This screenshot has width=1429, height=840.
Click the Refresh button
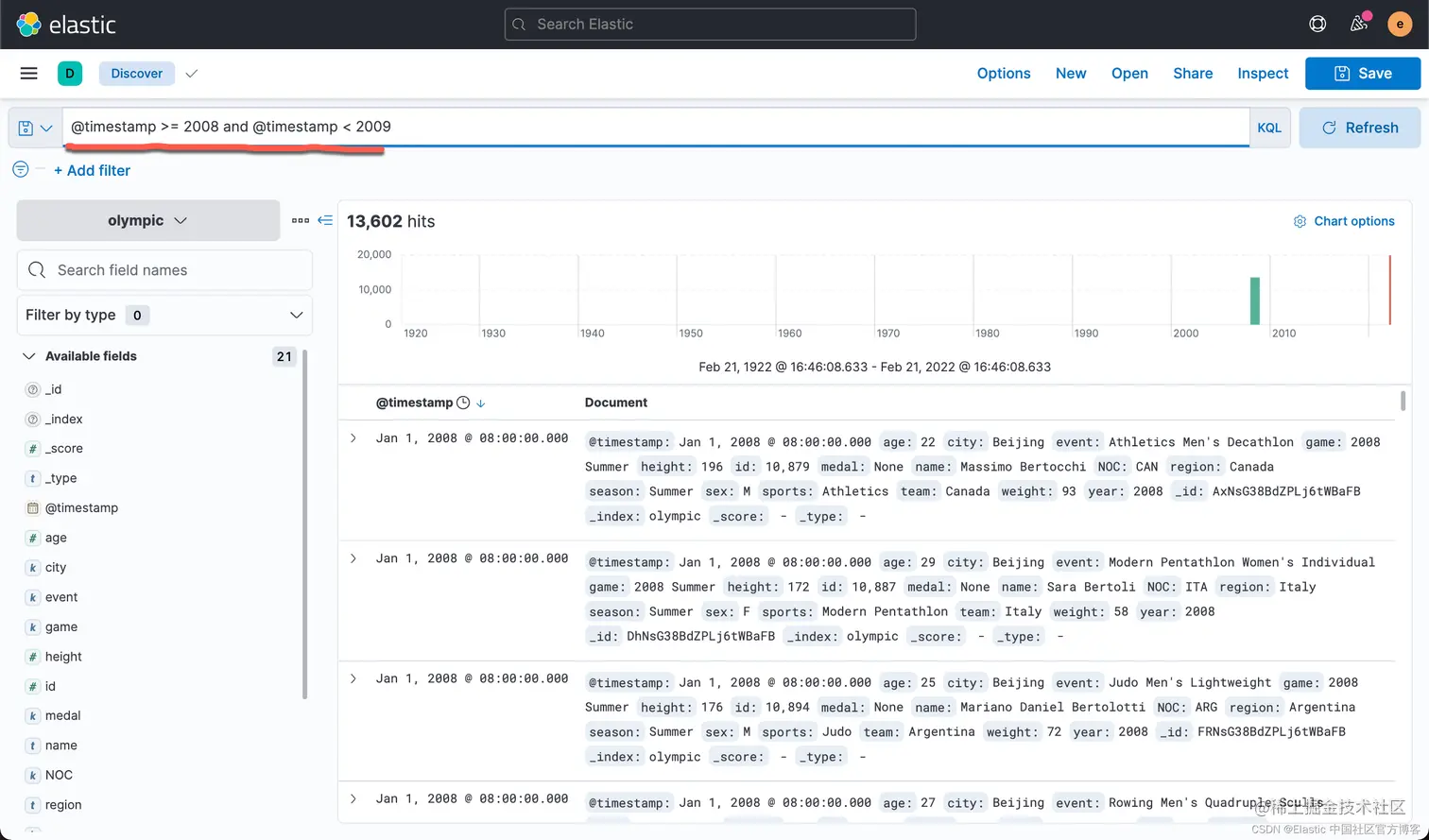[1359, 128]
